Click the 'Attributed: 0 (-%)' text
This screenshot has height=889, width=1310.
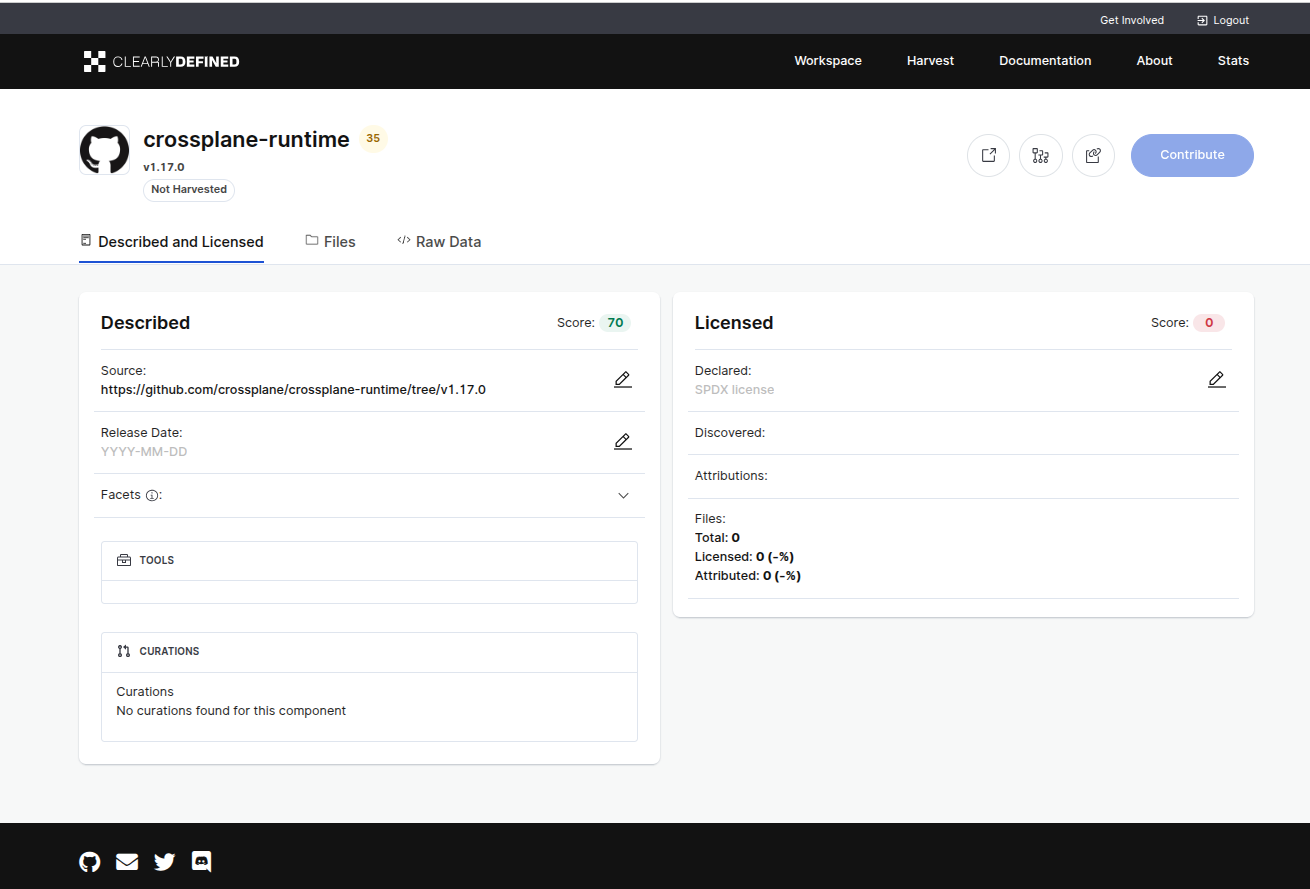coord(748,576)
